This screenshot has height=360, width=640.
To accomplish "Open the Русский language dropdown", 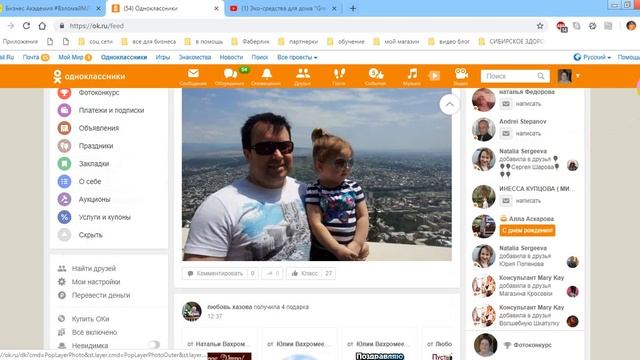I will (592, 57).
